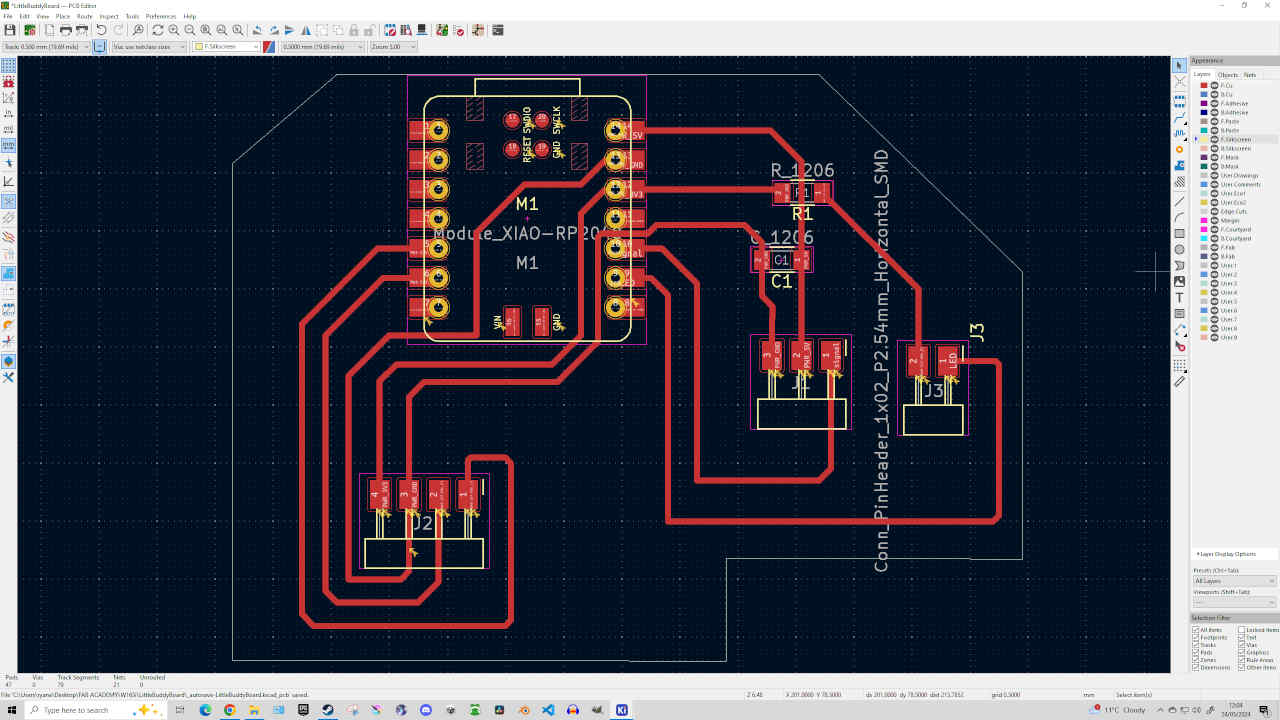Open the grid size dropdown
The width and height of the screenshot is (1280, 720).
tap(322, 47)
